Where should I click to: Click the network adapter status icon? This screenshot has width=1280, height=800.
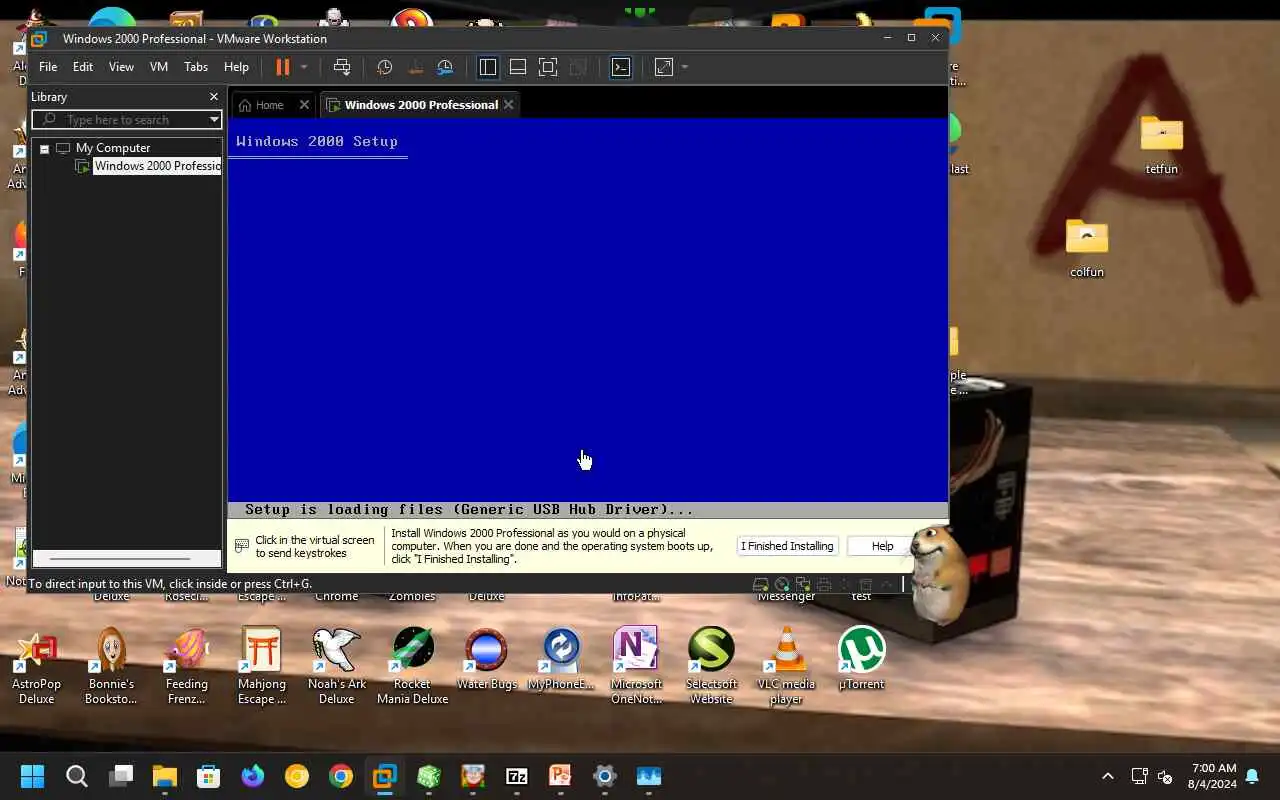pyautogui.click(x=802, y=584)
